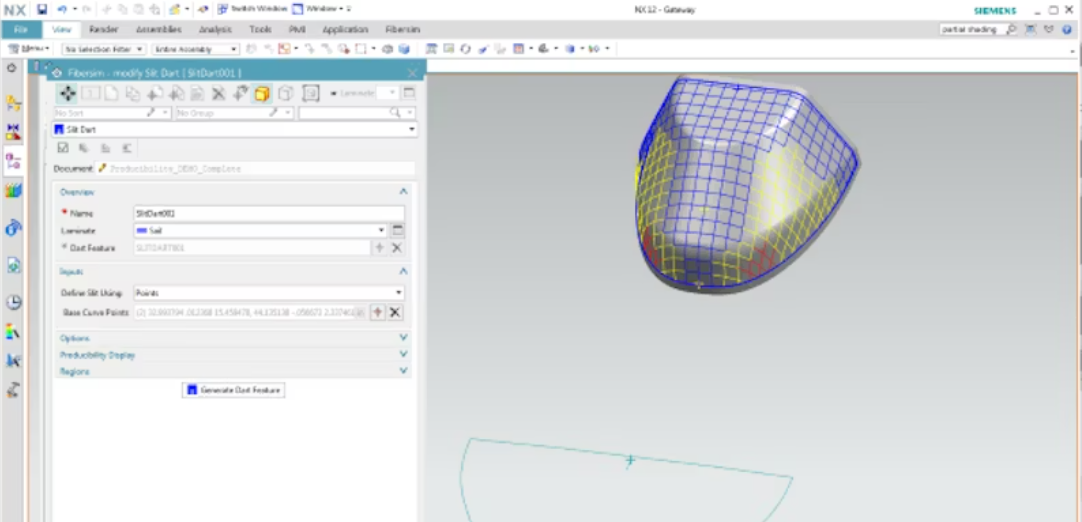Screen dimensions: 1082x522
Task: Open the No Selection Filter dropdown
Action: (104, 48)
